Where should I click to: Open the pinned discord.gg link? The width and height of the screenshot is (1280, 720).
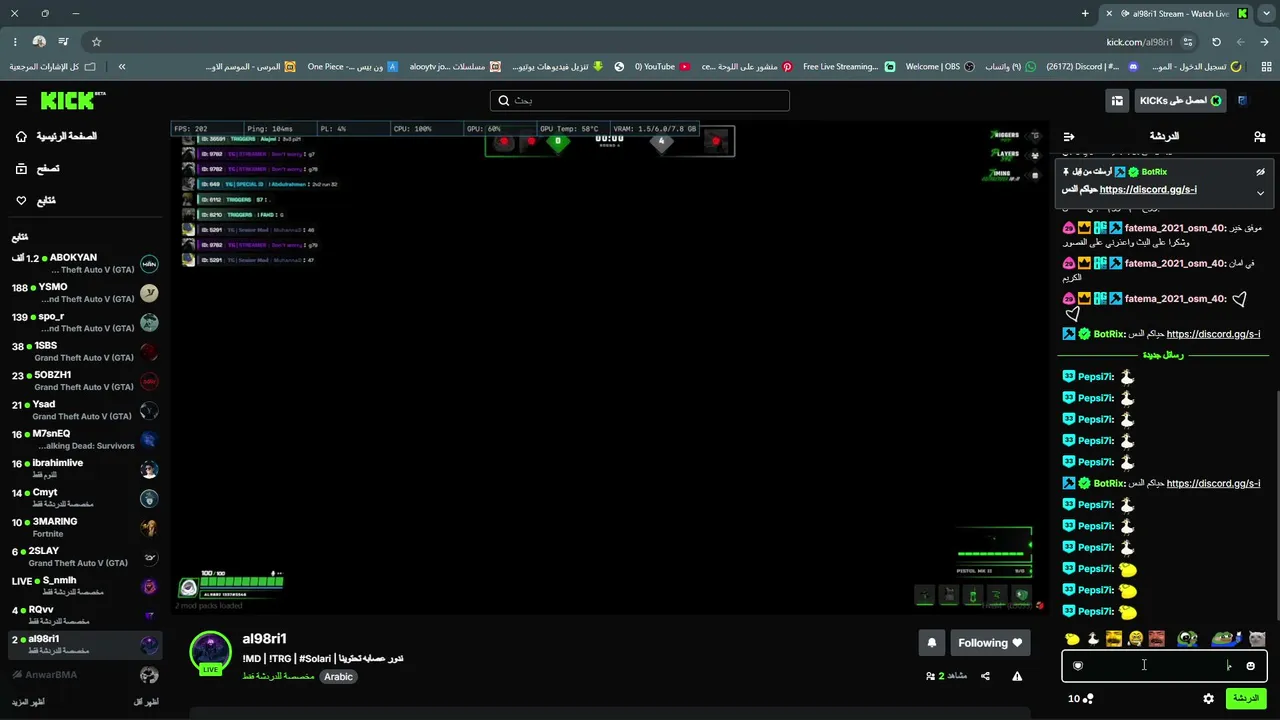[1148, 190]
